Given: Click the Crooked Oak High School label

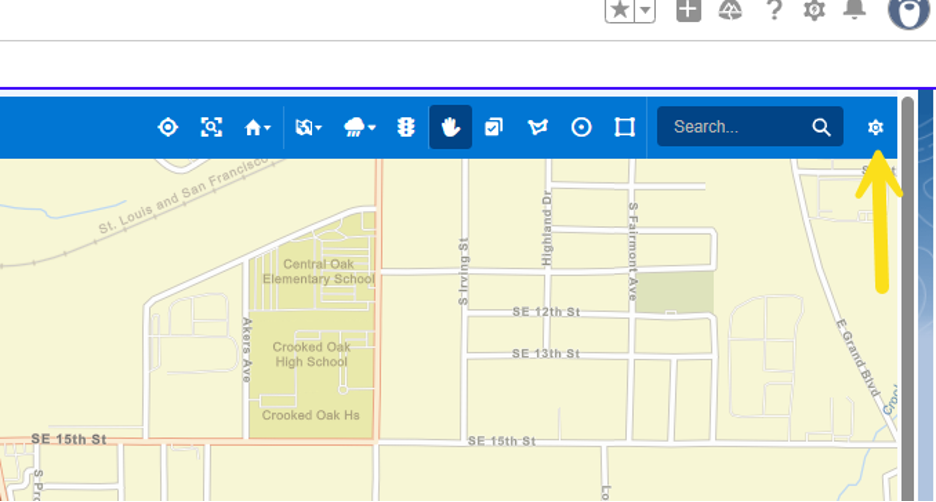Looking at the screenshot, I should pos(311,354).
